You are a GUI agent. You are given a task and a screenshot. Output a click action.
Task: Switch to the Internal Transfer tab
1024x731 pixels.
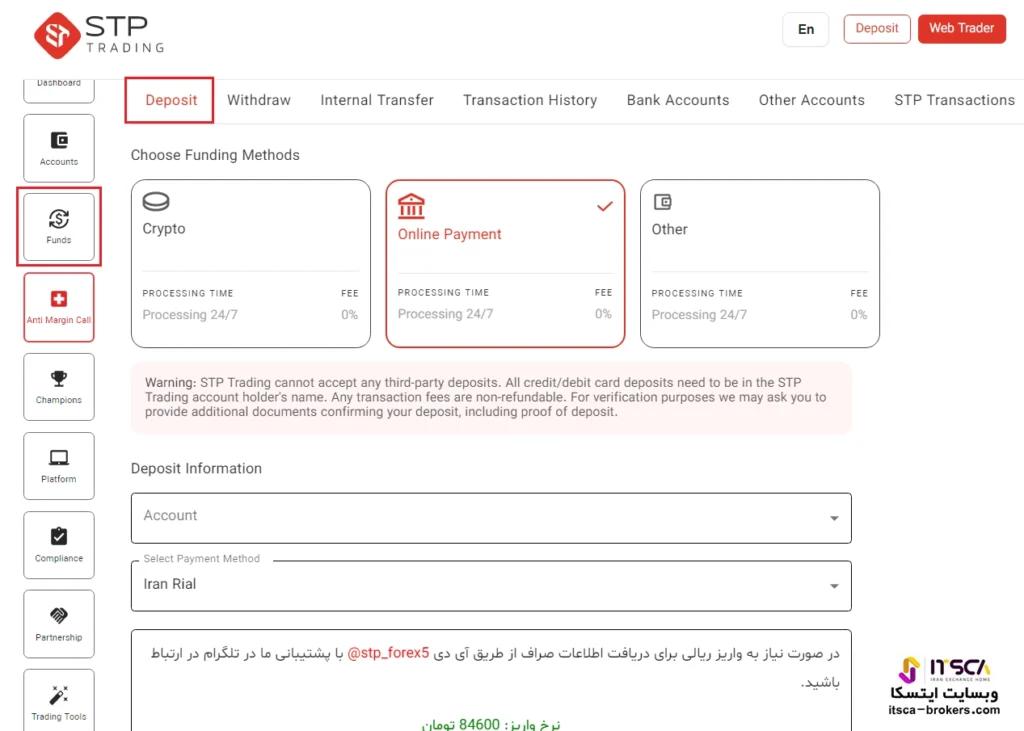point(377,100)
